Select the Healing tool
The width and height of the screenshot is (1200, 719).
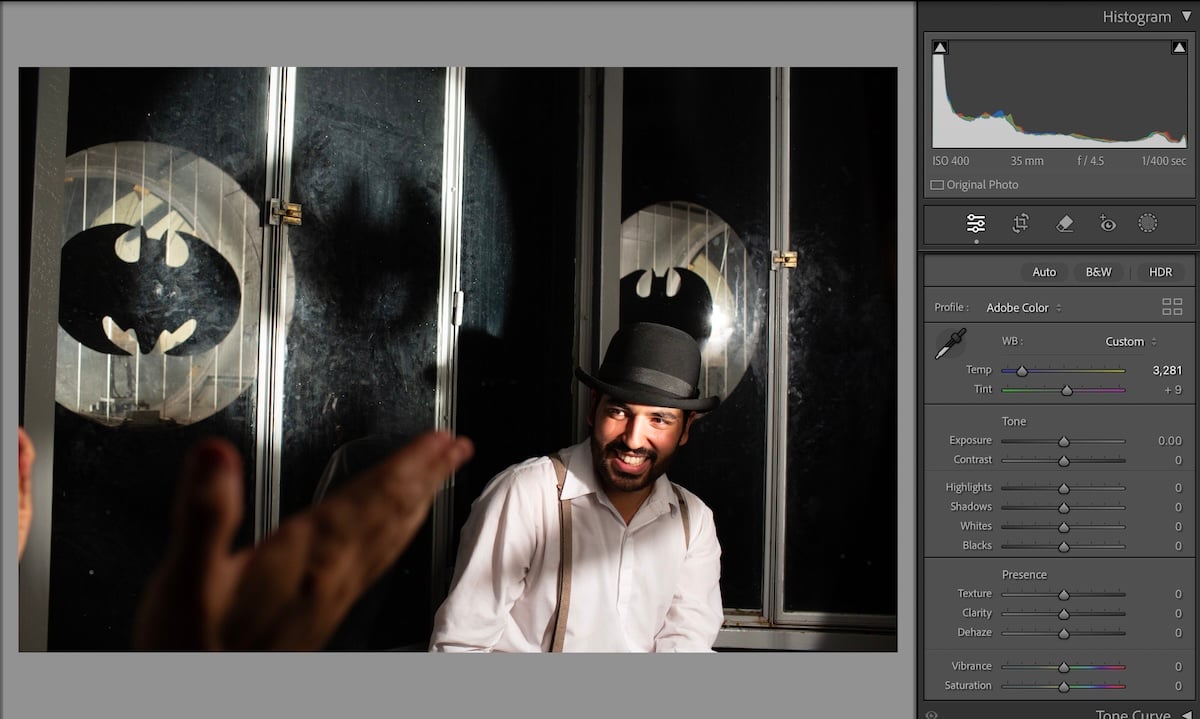[1064, 223]
